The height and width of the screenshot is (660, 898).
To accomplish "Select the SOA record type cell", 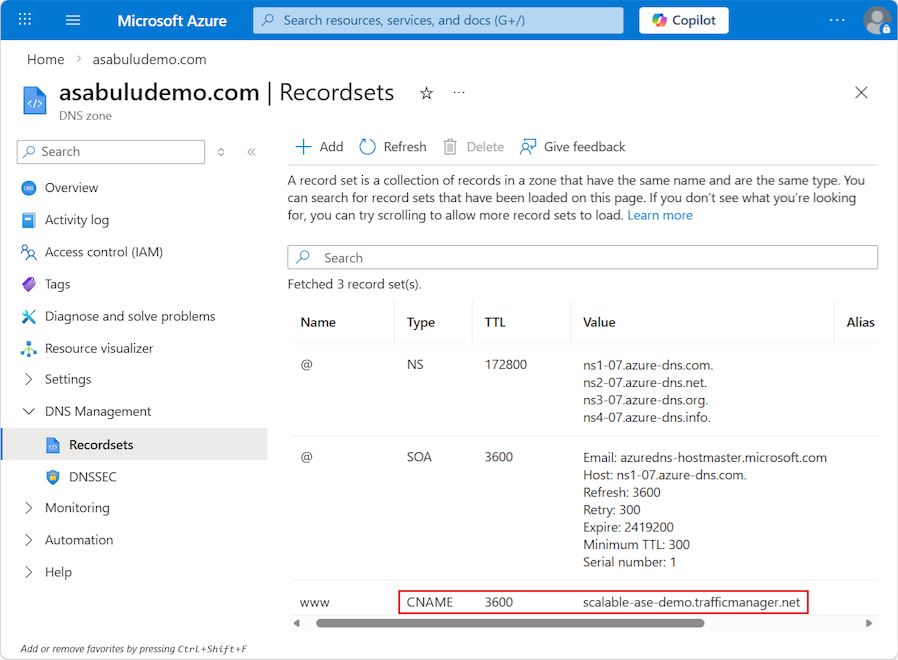I will pyautogui.click(x=419, y=457).
